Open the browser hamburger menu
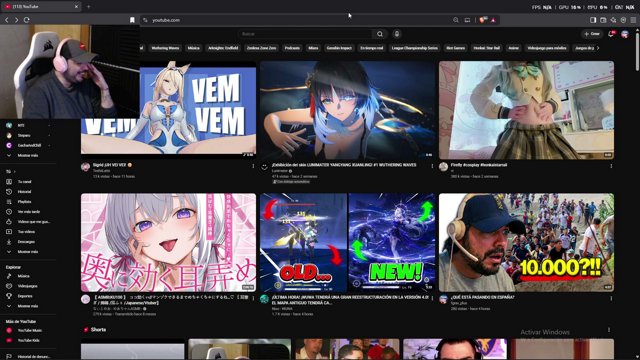The height and width of the screenshot is (360, 640). coord(633,20)
